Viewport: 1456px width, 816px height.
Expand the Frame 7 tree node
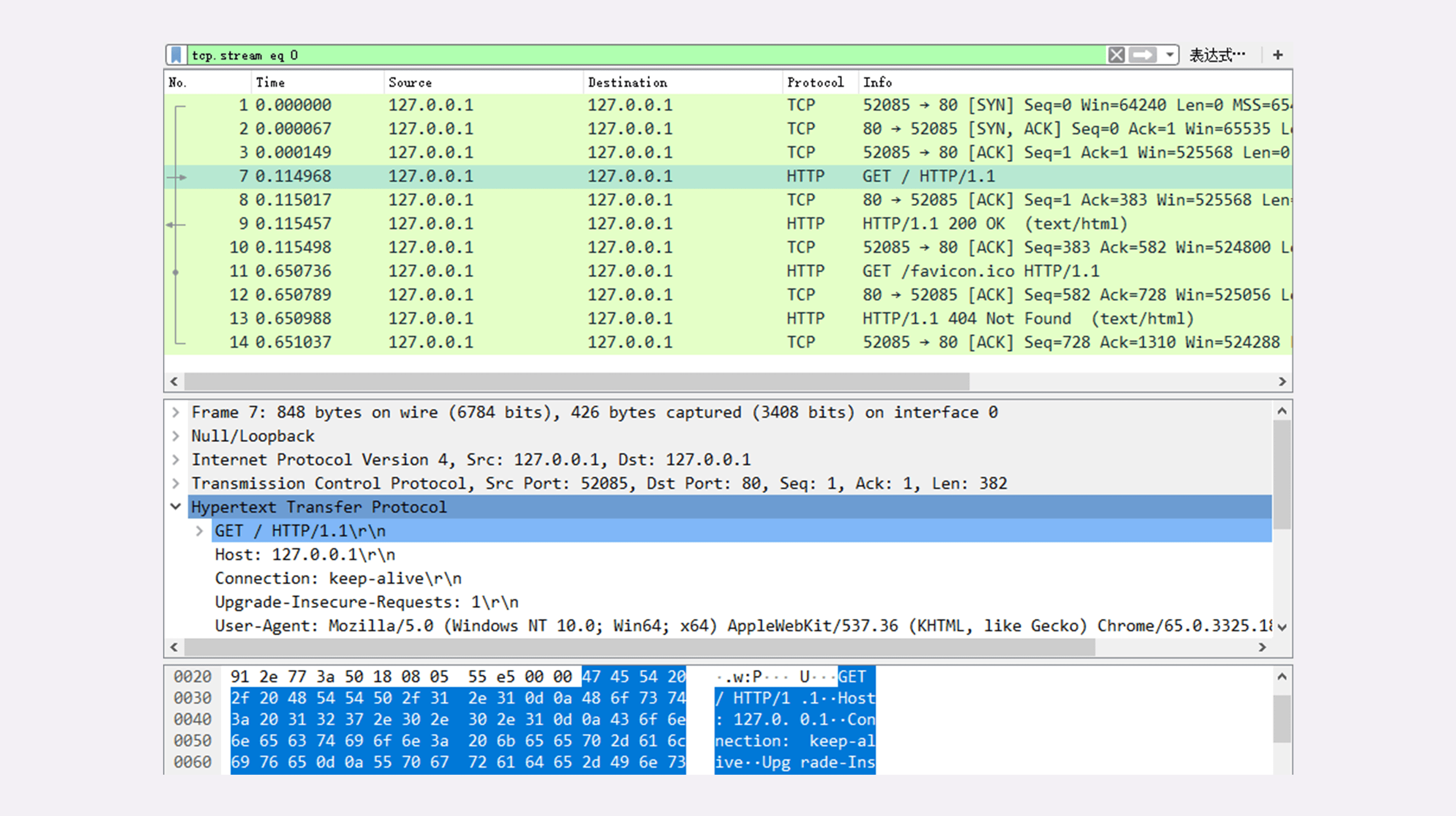tap(176, 412)
